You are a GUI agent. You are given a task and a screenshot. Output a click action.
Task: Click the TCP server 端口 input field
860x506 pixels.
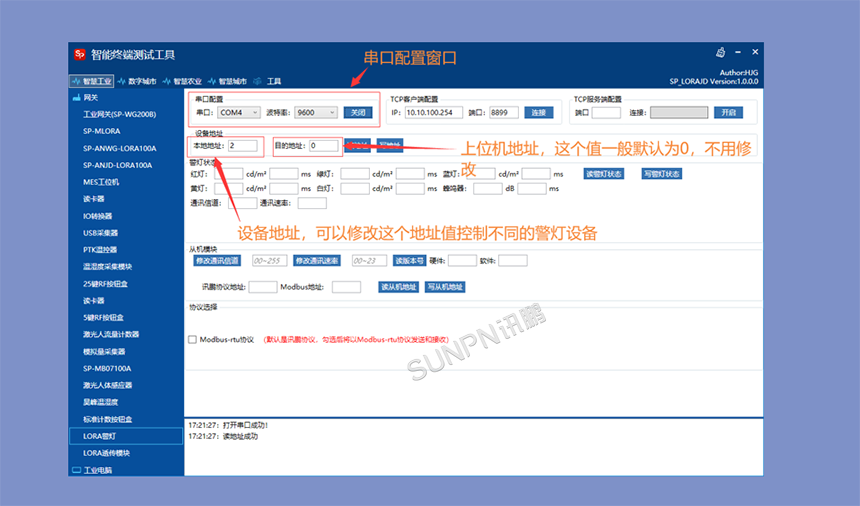coord(606,112)
